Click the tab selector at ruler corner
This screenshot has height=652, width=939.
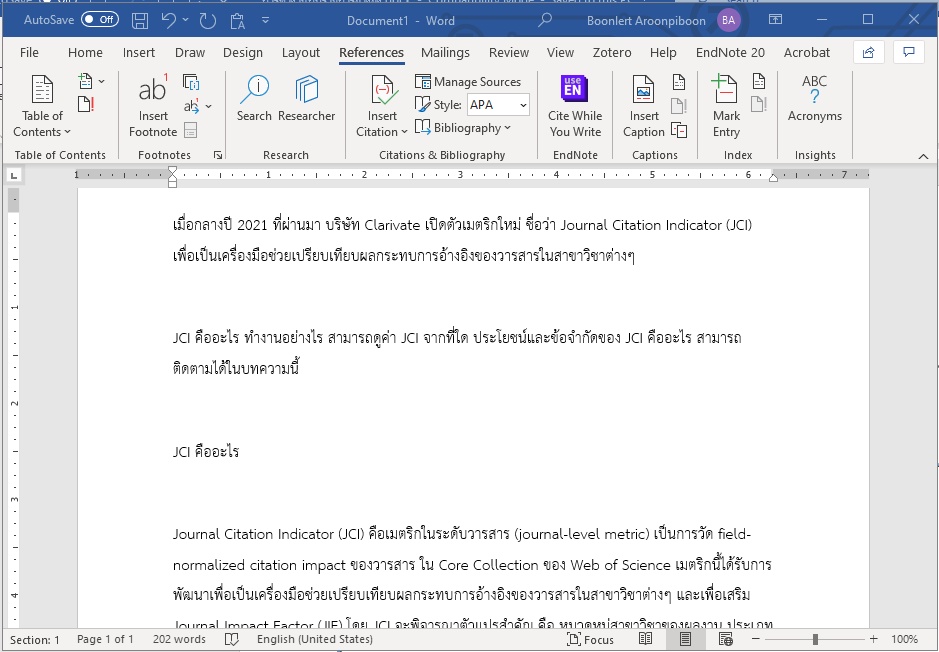point(14,175)
